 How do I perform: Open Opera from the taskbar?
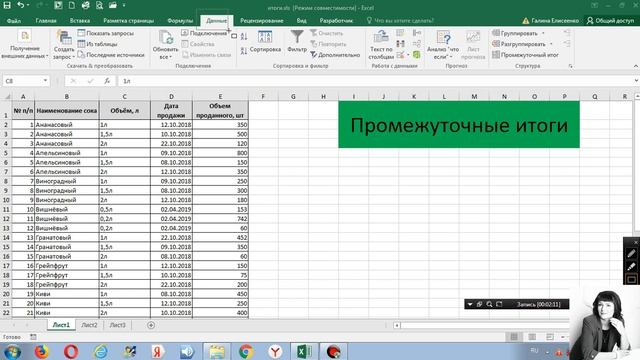point(71,351)
